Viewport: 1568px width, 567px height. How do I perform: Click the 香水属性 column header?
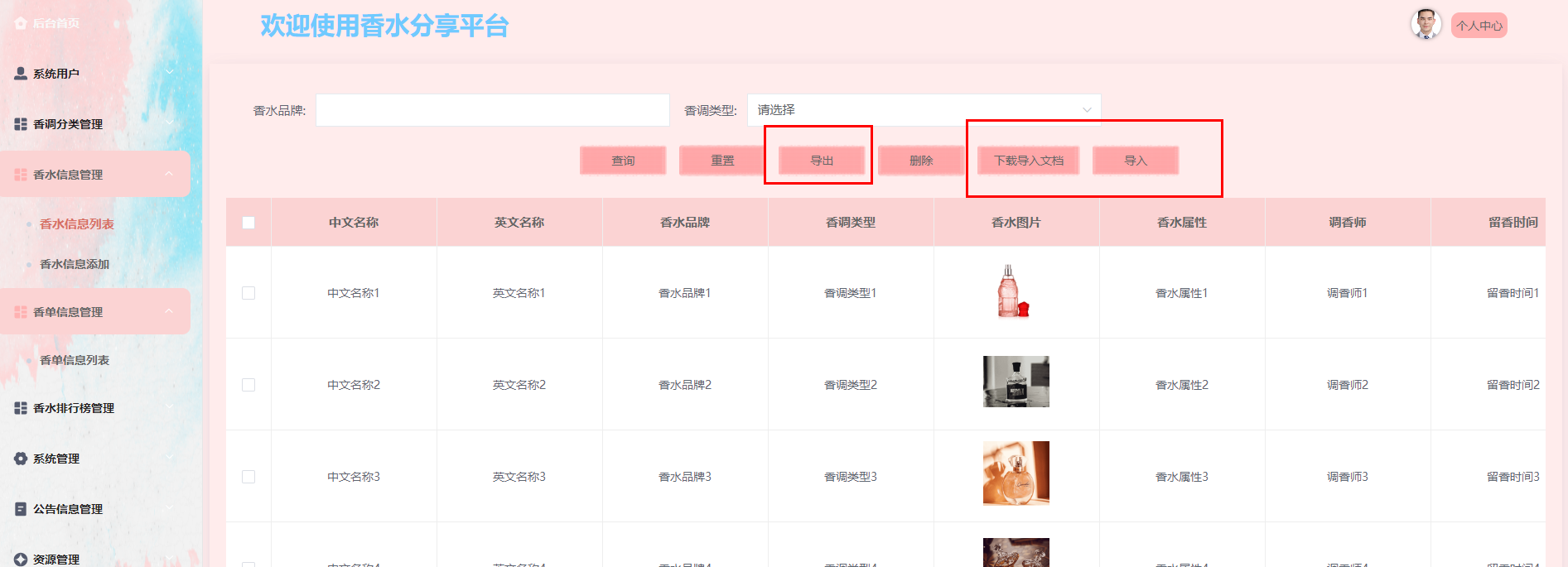coord(1182,223)
